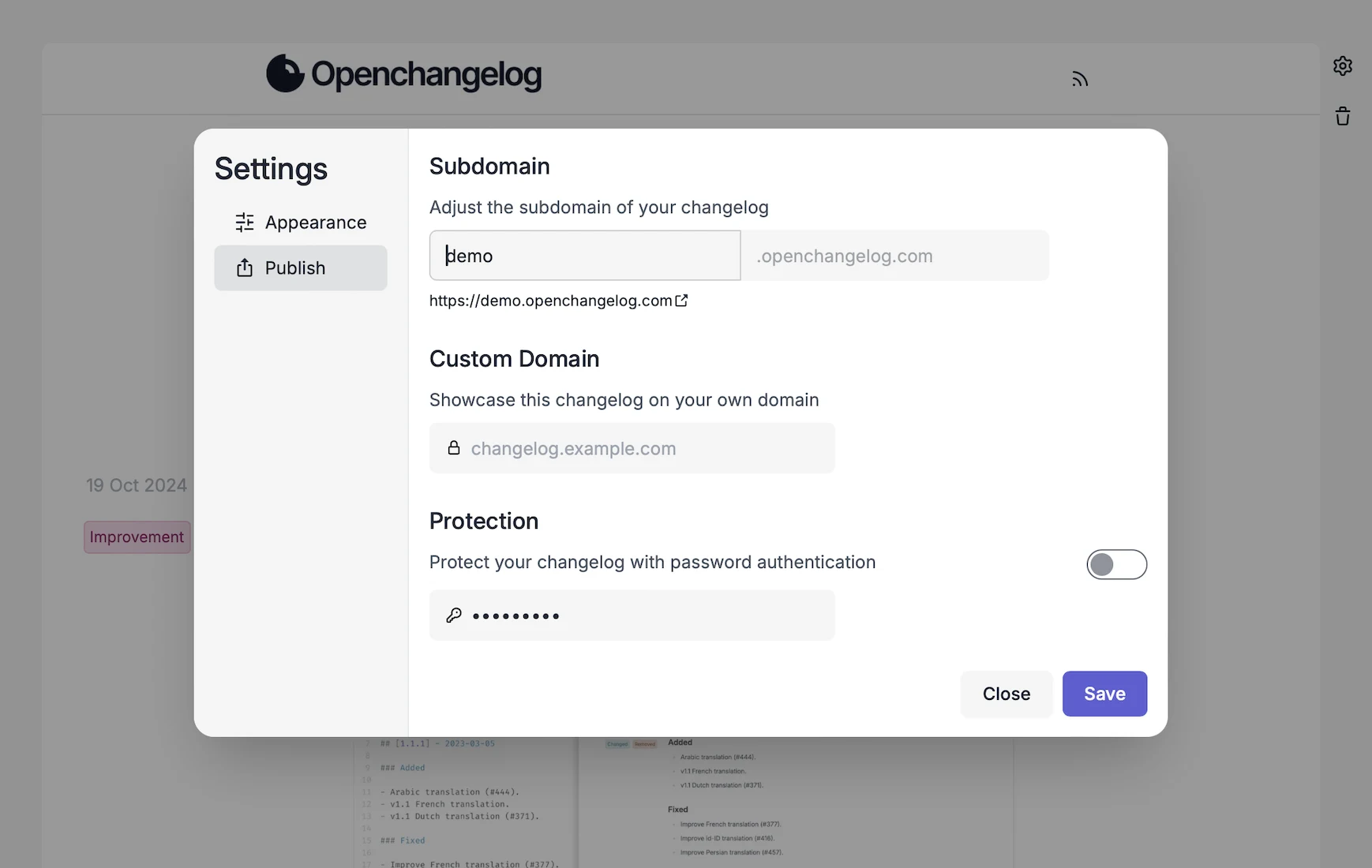This screenshot has height=868, width=1372.
Task: Click the Publish share icon
Action: click(245, 268)
